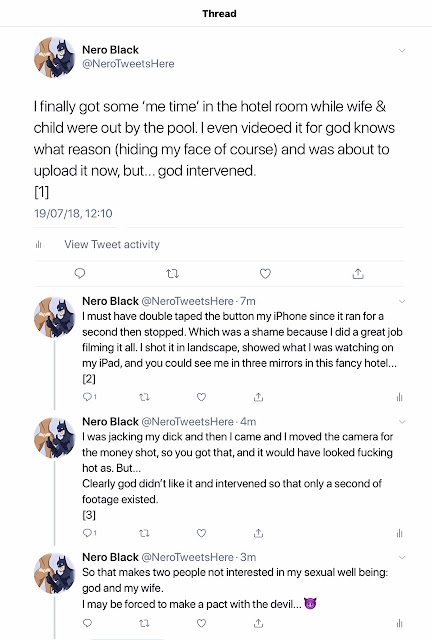Screen dimensions: 432x640
Task: Open the chevron menu on the 7m tweet
Action: click(402, 301)
